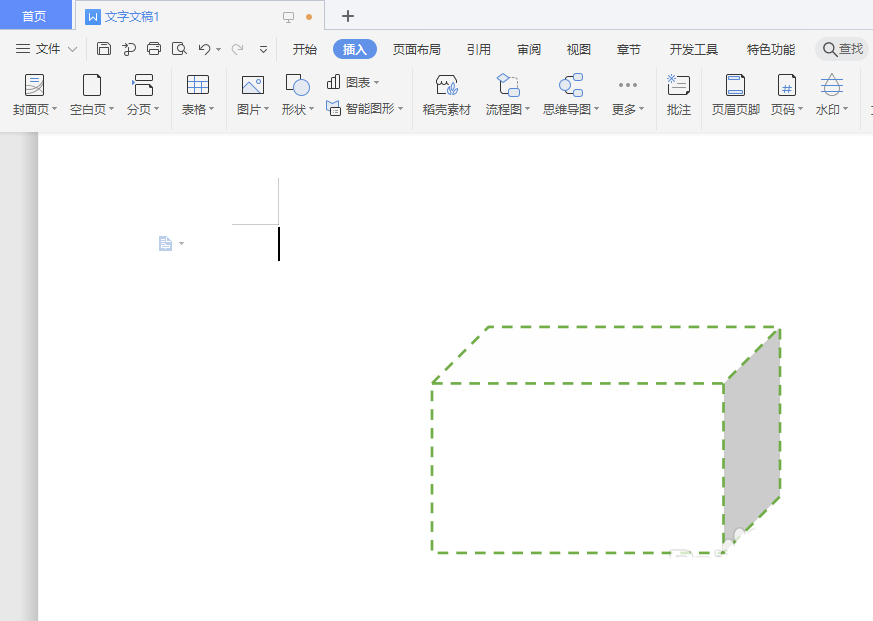873x621 pixels.
Task: Insert a 思维导图 mind map
Action: click(567, 95)
